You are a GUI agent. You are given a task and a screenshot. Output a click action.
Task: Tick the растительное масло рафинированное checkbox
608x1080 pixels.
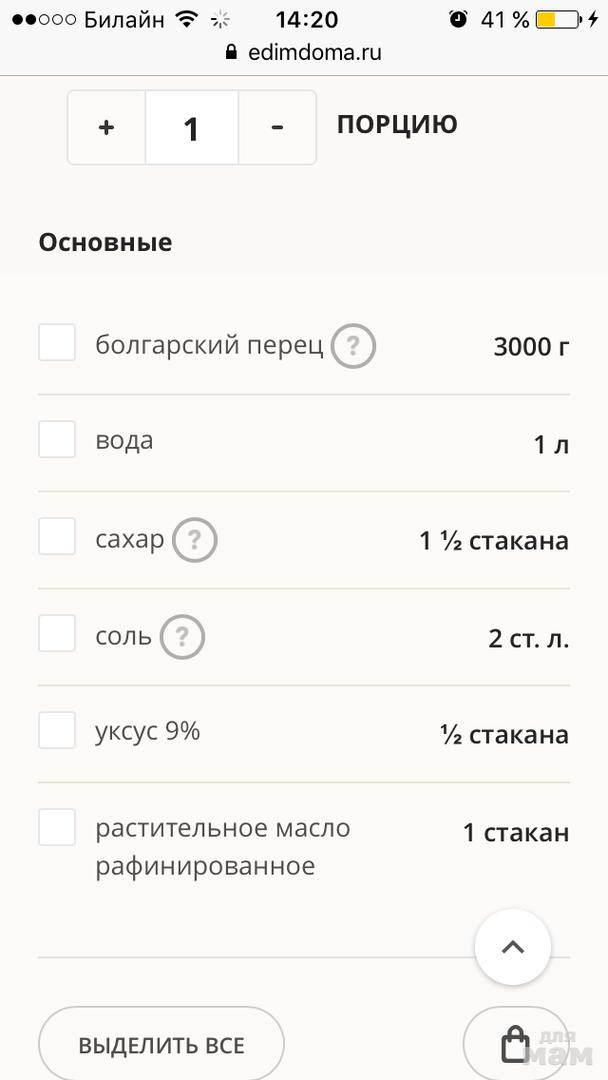pos(57,827)
